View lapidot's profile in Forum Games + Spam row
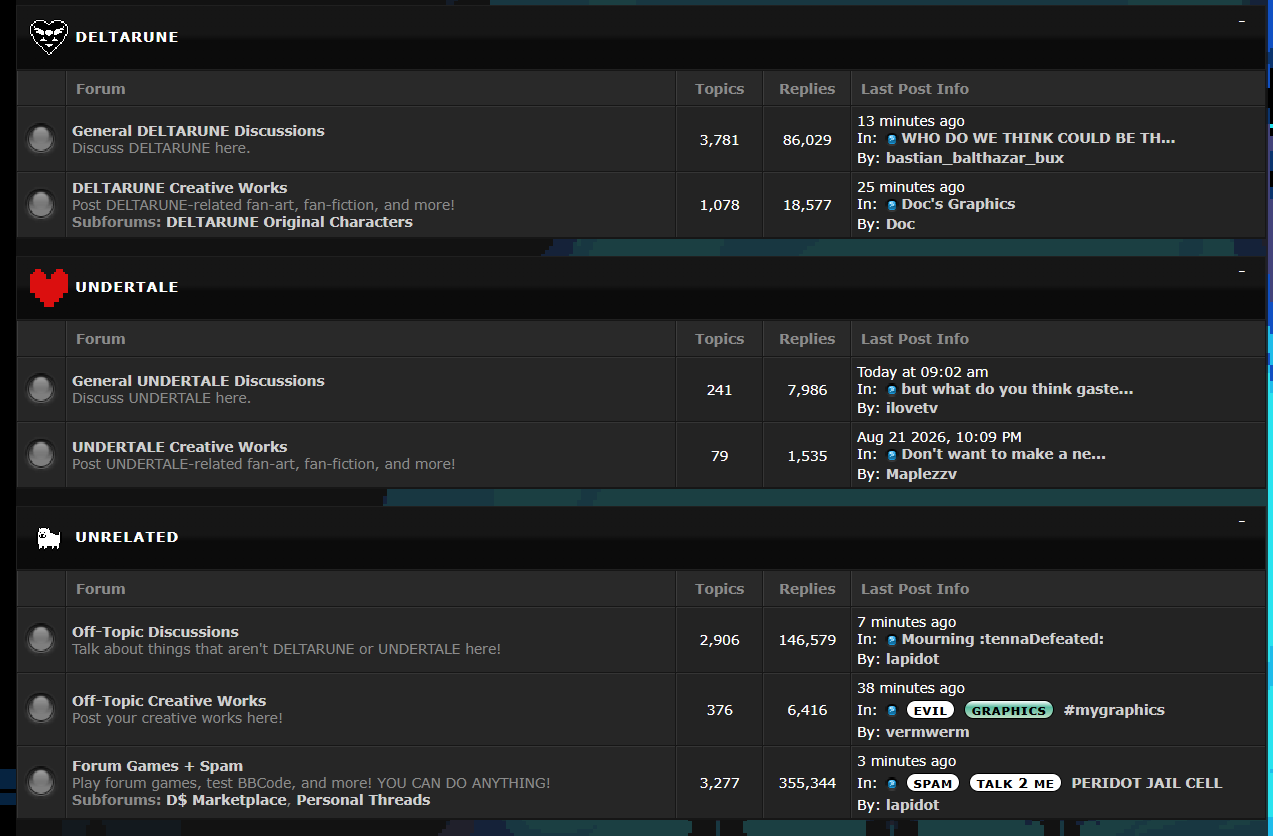Image resolution: width=1273 pixels, height=836 pixels. coord(912,805)
